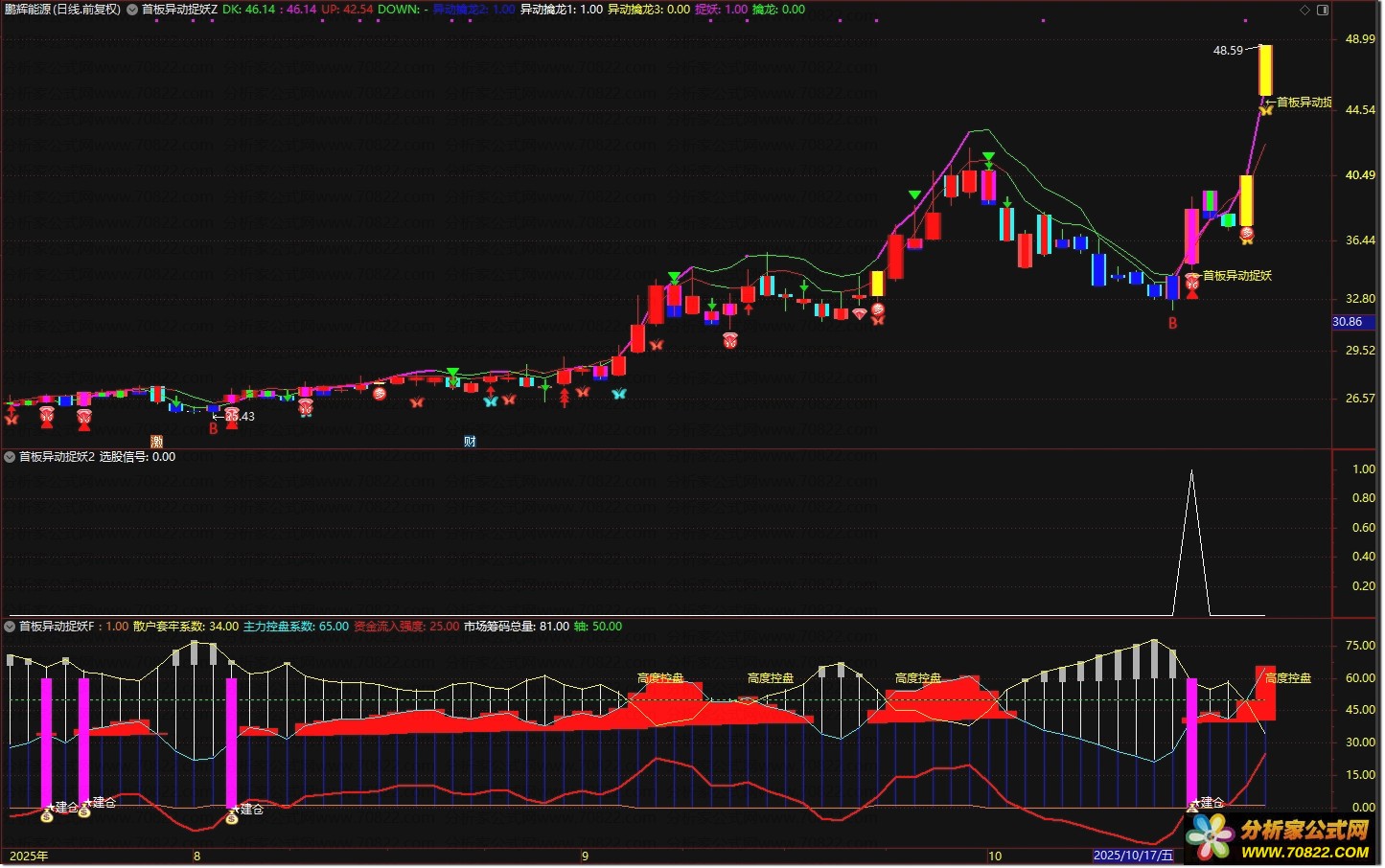Click the 资金流入强度: 25.00 value
Viewport: 1385px width, 868px height.
pos(406,627)
